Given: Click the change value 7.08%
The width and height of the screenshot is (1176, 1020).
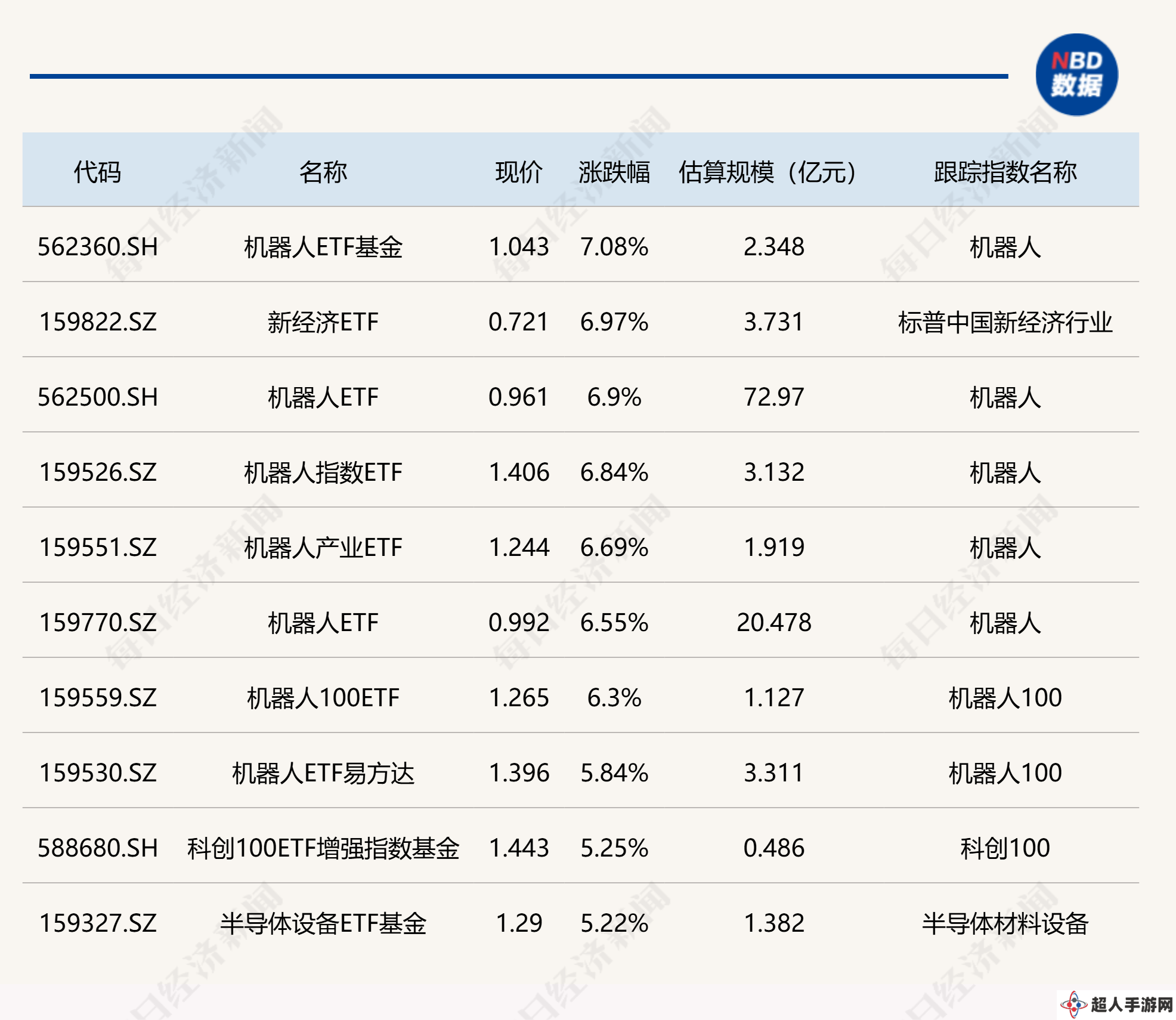Looking at the screenshot, I should (x=614, y=247).
